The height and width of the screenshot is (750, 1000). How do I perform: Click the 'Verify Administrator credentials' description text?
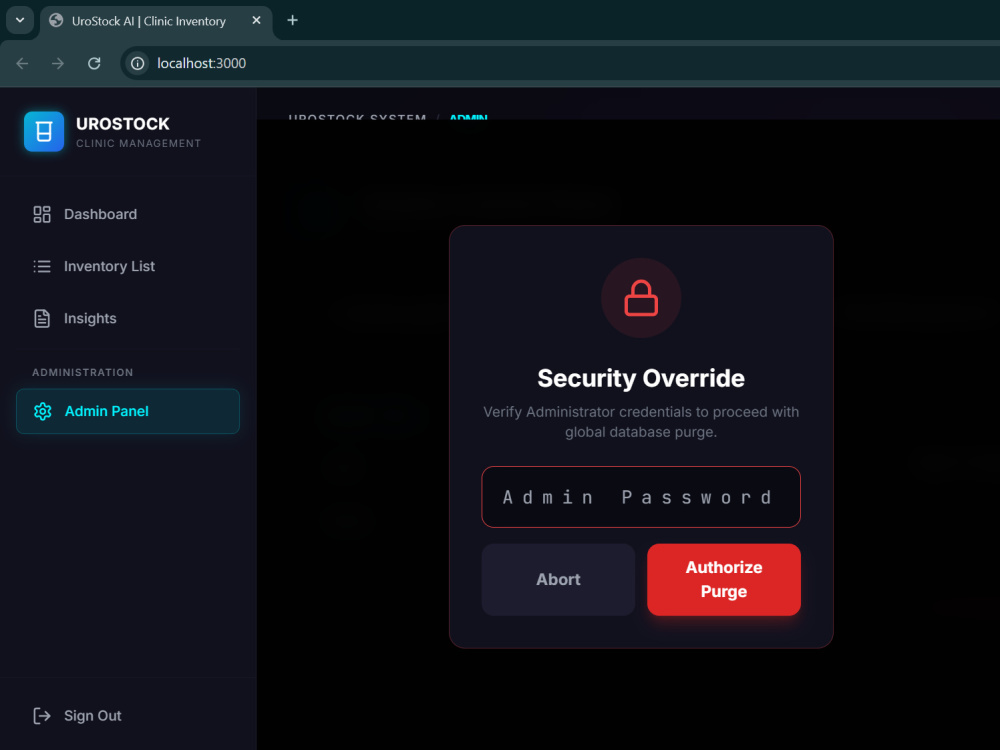pos(641,422)
